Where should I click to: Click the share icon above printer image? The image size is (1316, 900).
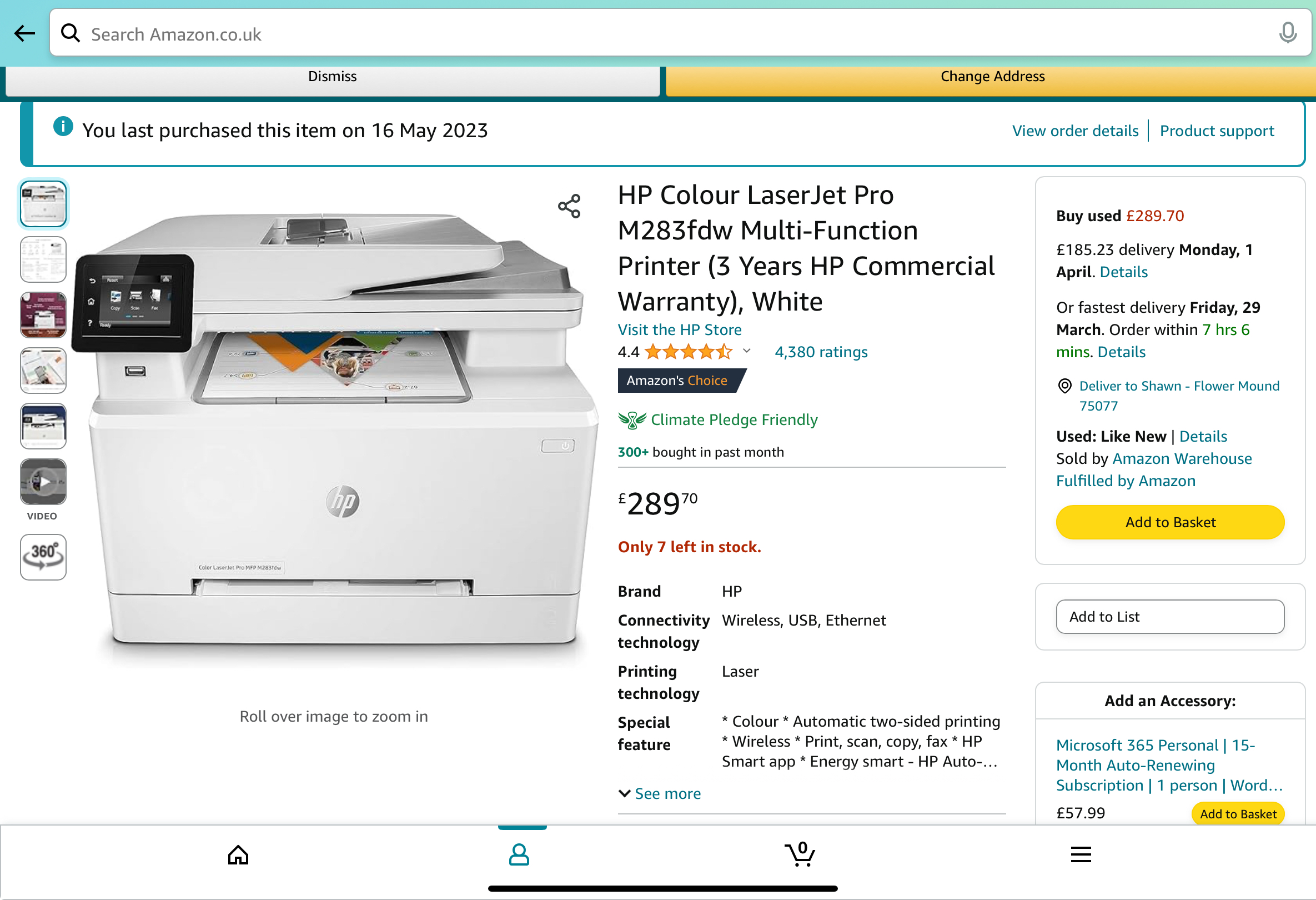[569, 206]
